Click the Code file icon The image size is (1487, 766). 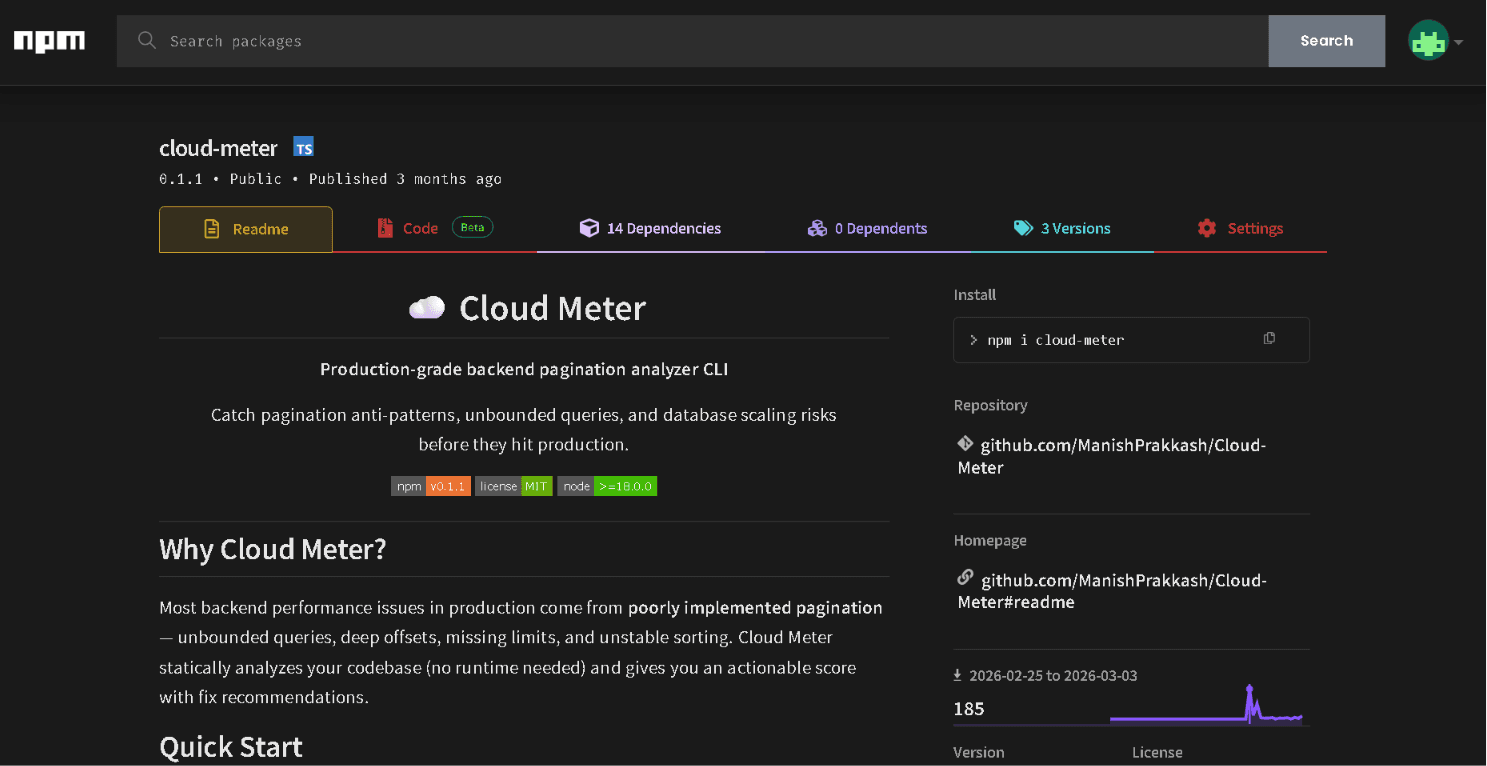385,228
